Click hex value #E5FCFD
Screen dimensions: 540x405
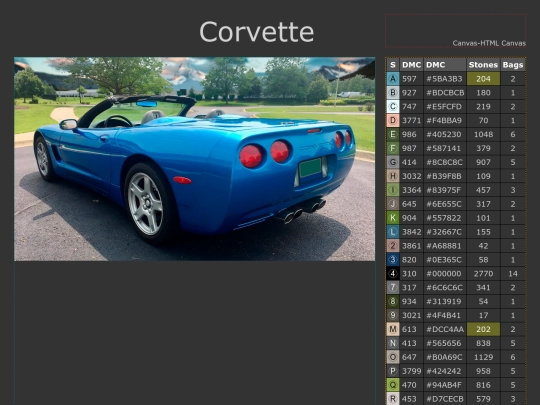click(x=444, y=106)
